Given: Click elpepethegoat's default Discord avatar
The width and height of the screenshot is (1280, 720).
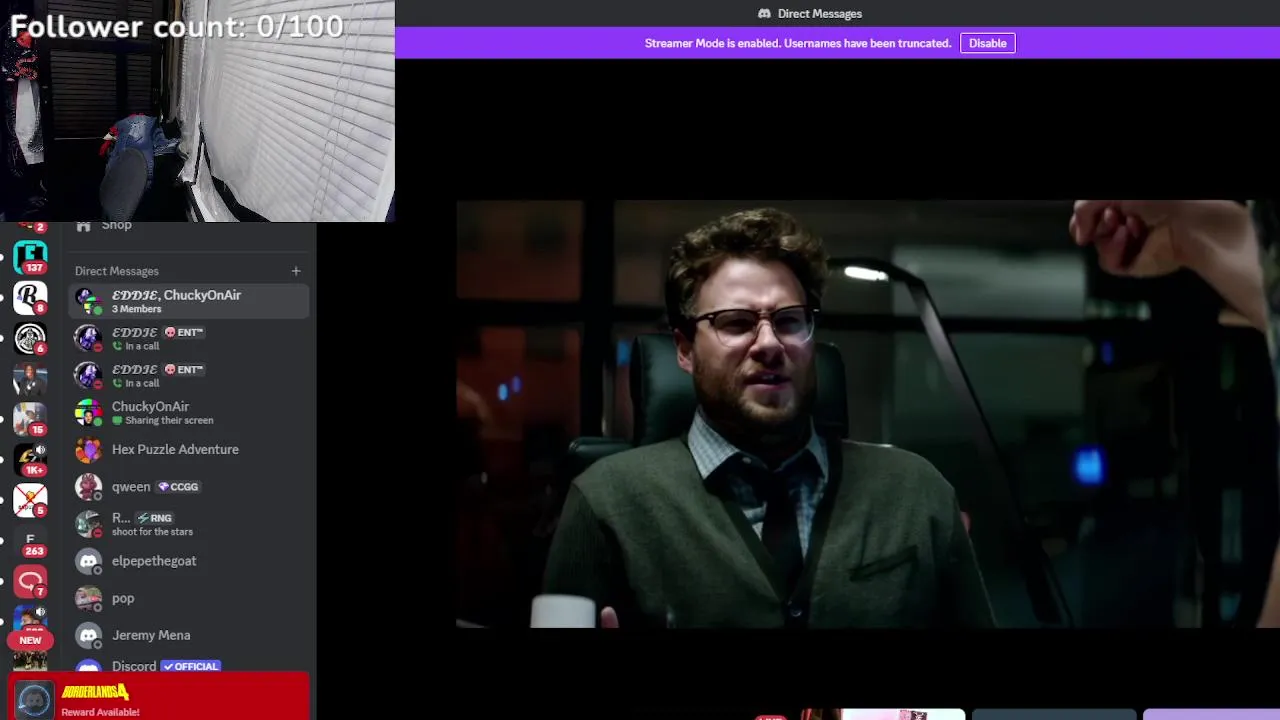Looking at the screenshot, I should tap(88, 561).
